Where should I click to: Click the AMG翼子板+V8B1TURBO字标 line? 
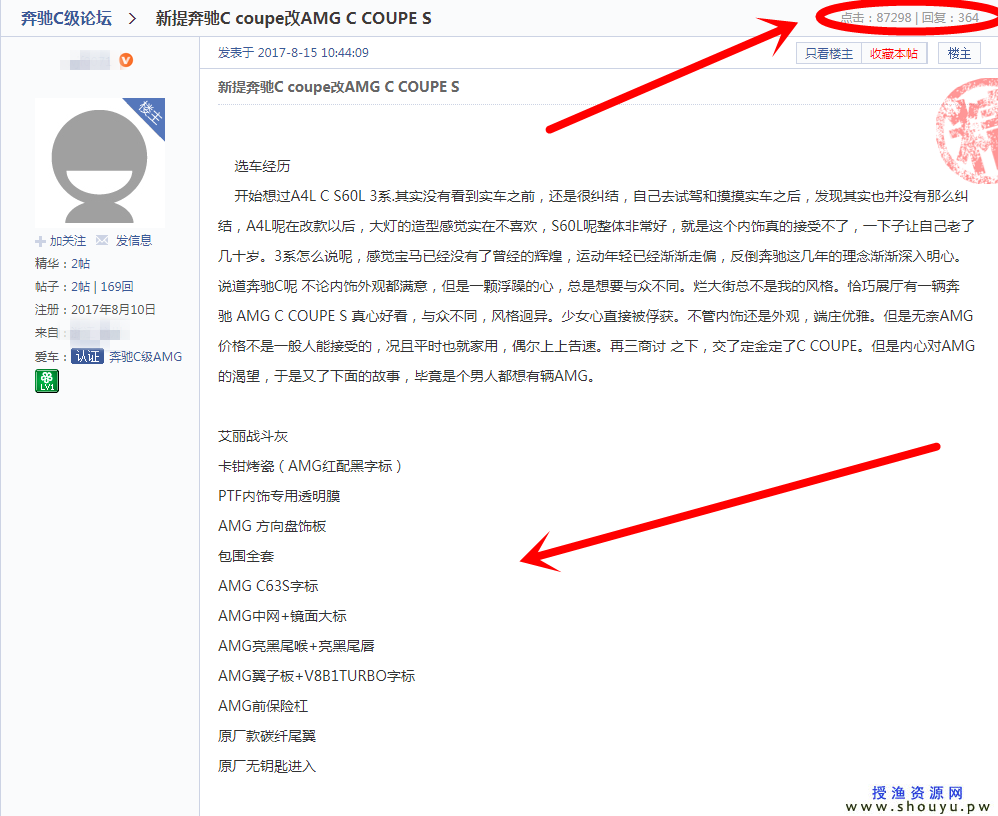tap(316, 675)
